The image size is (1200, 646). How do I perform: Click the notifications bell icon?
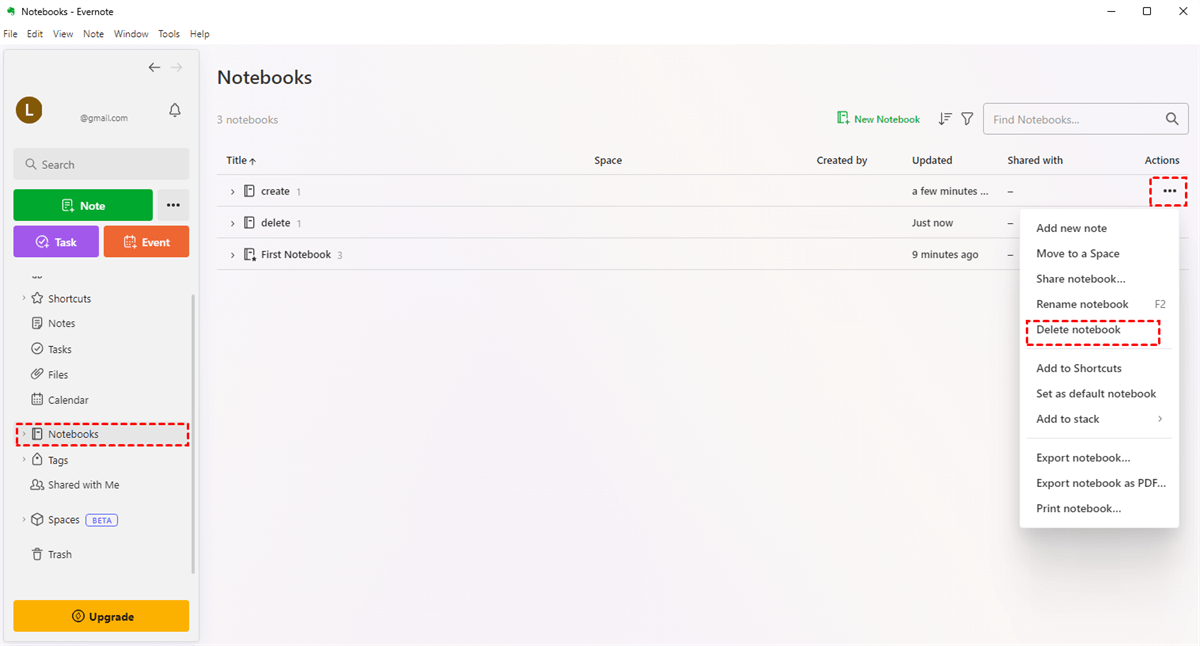[x=175, y=110]
